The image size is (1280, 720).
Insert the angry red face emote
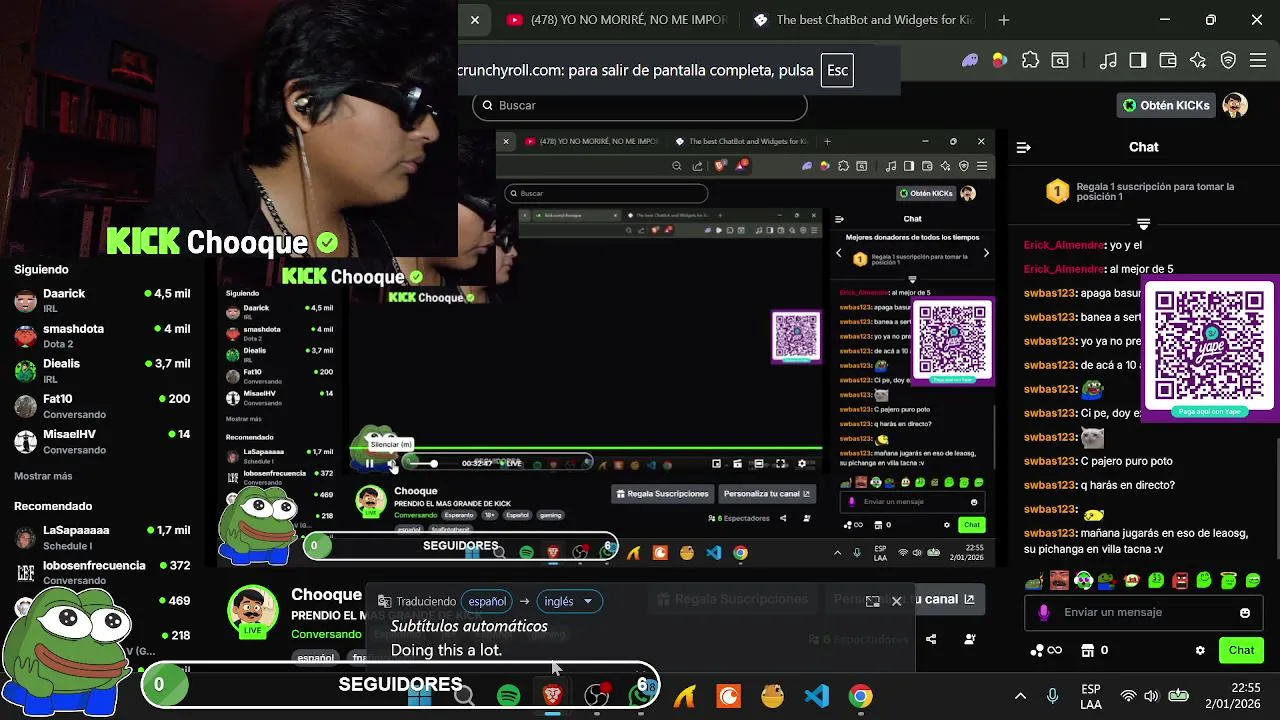(x=1180, y=580)
